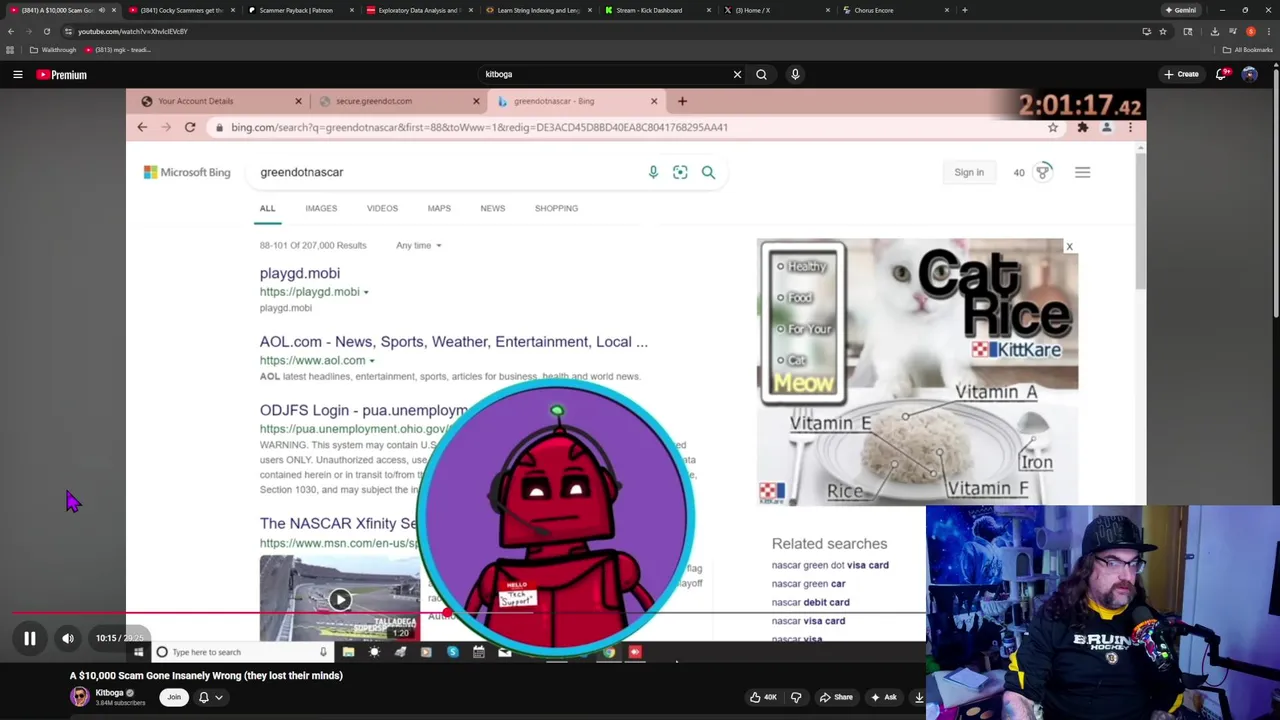
Task: Select the Food radio option in ad
Action: click(781, 298)
